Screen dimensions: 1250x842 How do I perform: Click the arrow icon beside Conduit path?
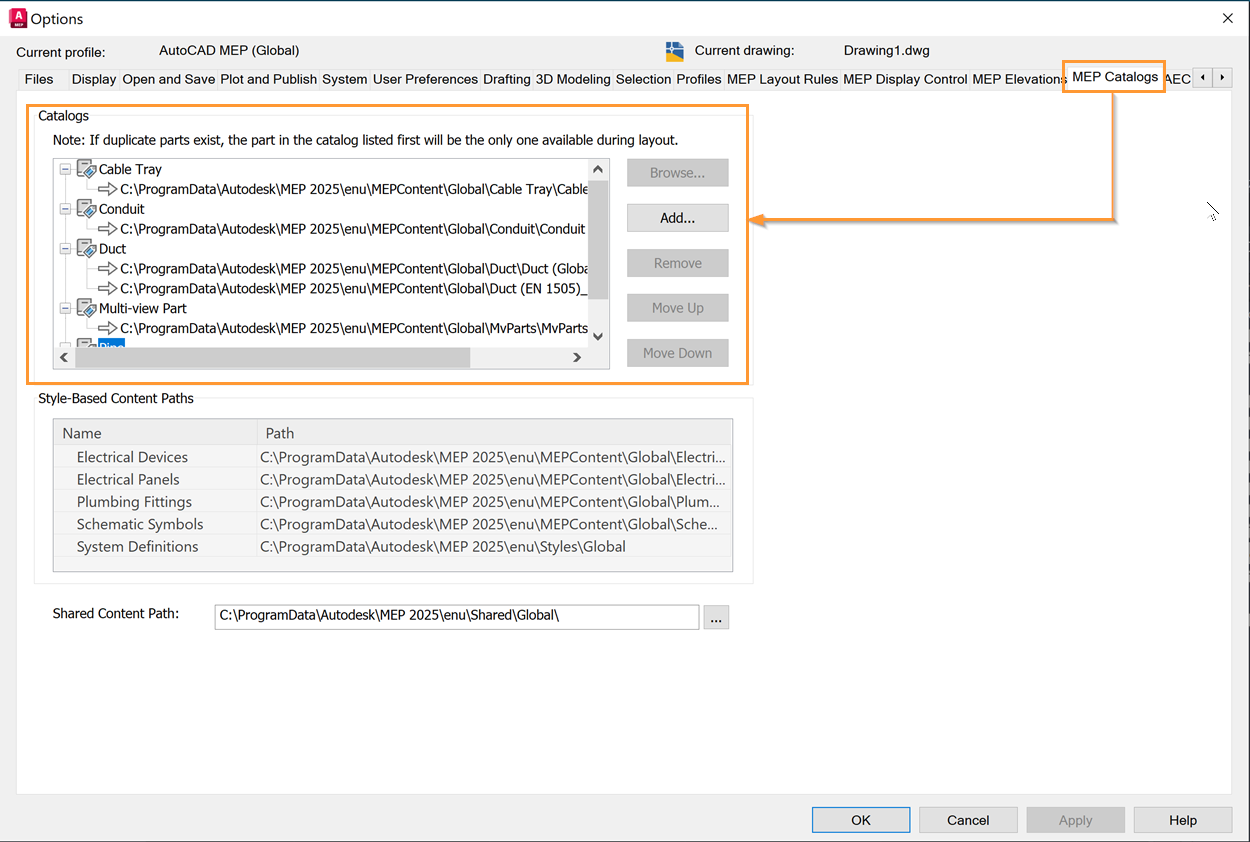(108, 228)
